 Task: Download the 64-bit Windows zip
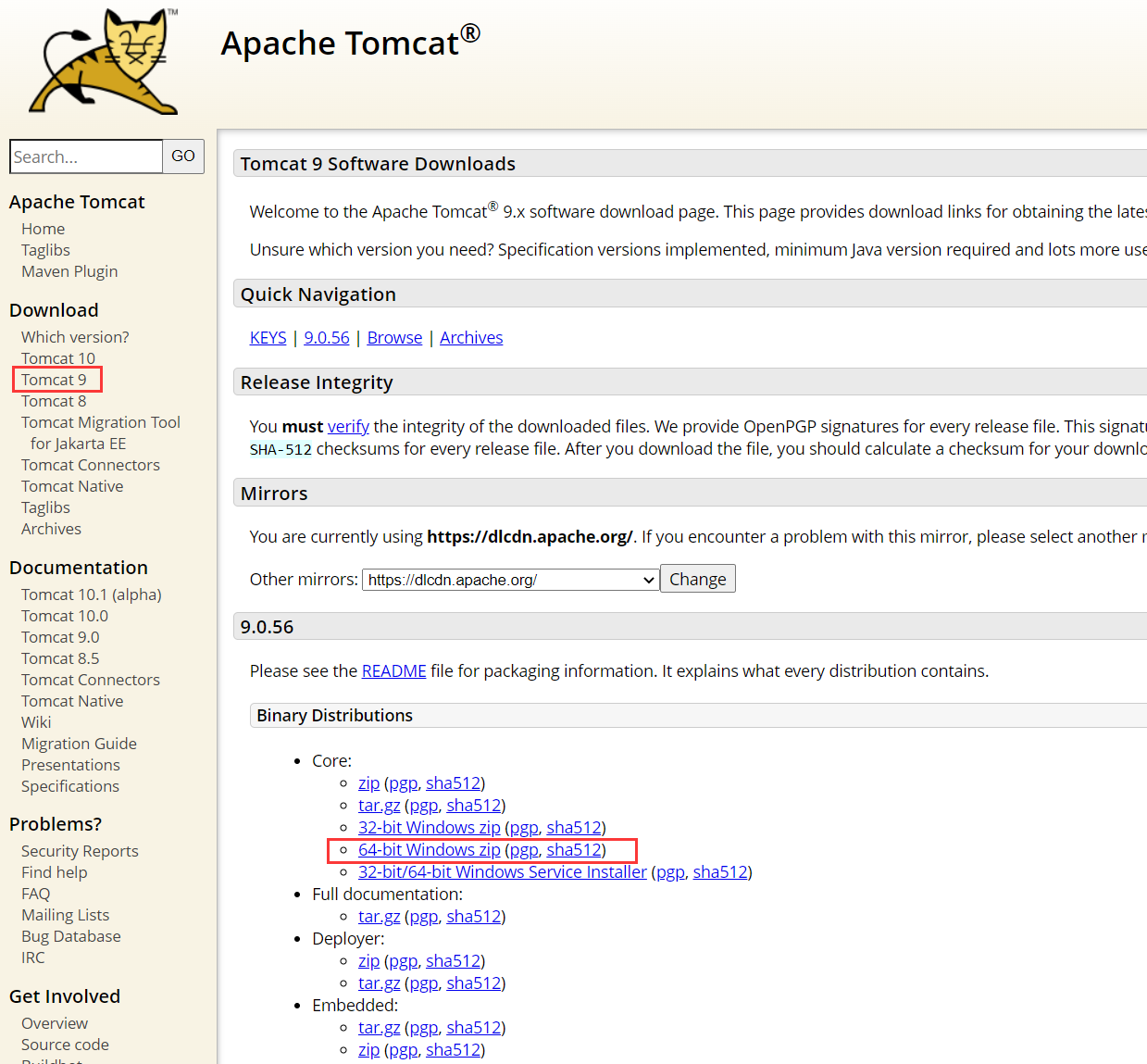430,850
